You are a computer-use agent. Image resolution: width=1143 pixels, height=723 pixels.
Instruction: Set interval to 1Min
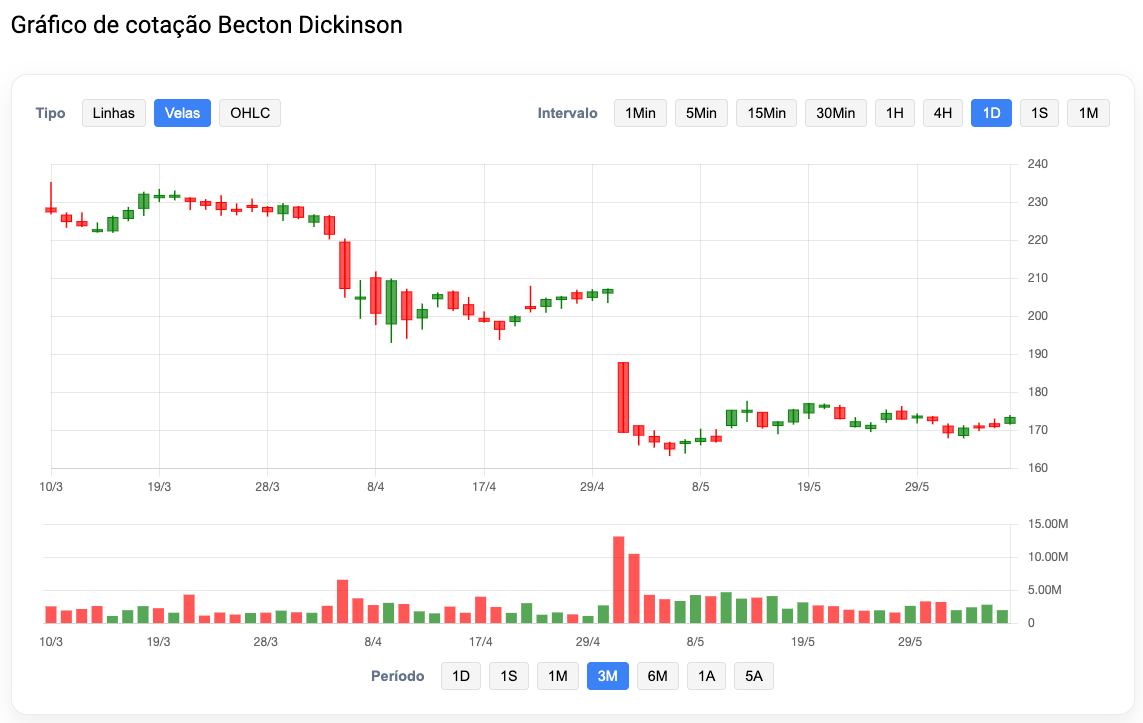tap(640, 113)
